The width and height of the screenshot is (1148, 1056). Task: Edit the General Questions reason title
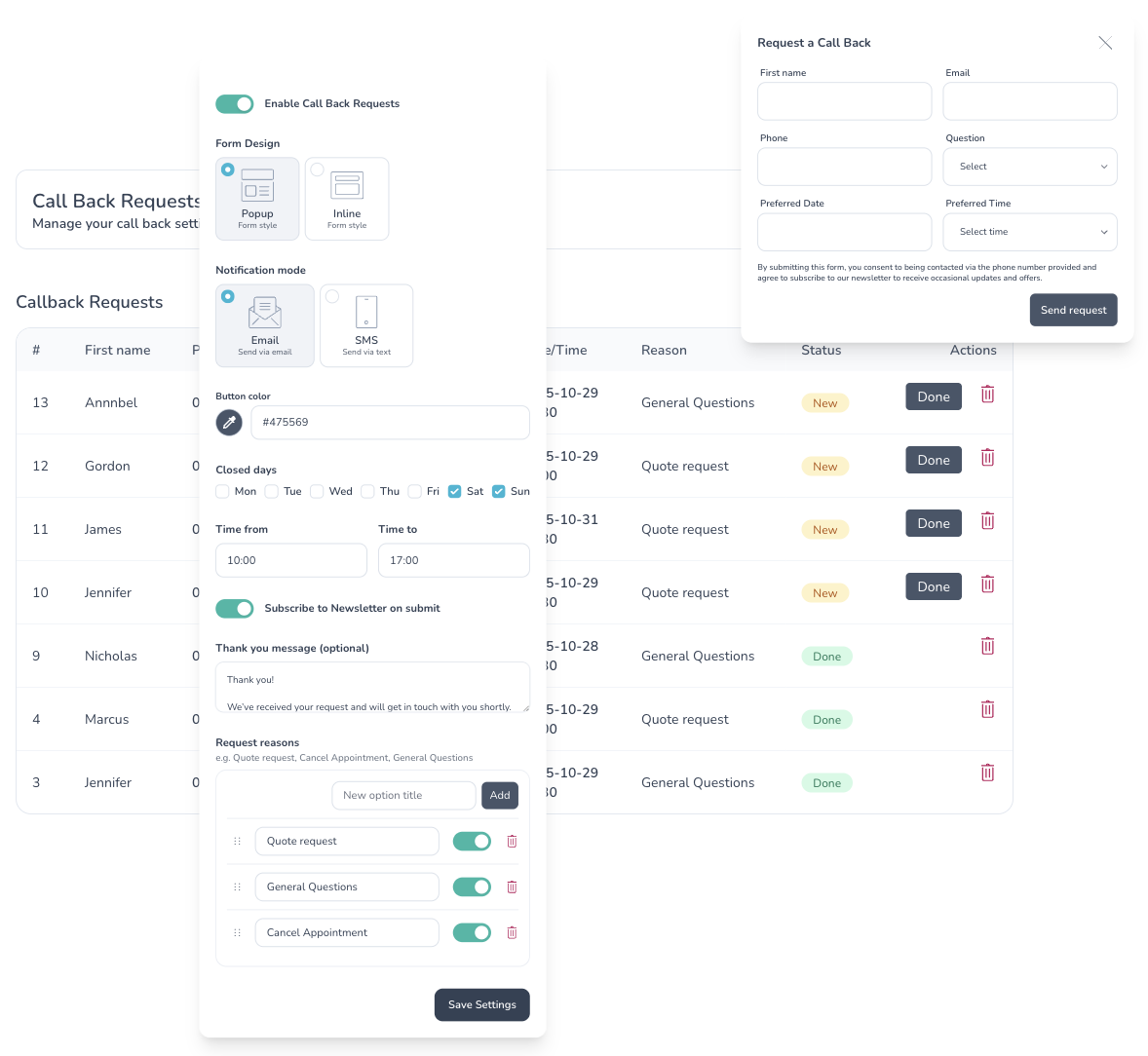click(x=347, y=886)
